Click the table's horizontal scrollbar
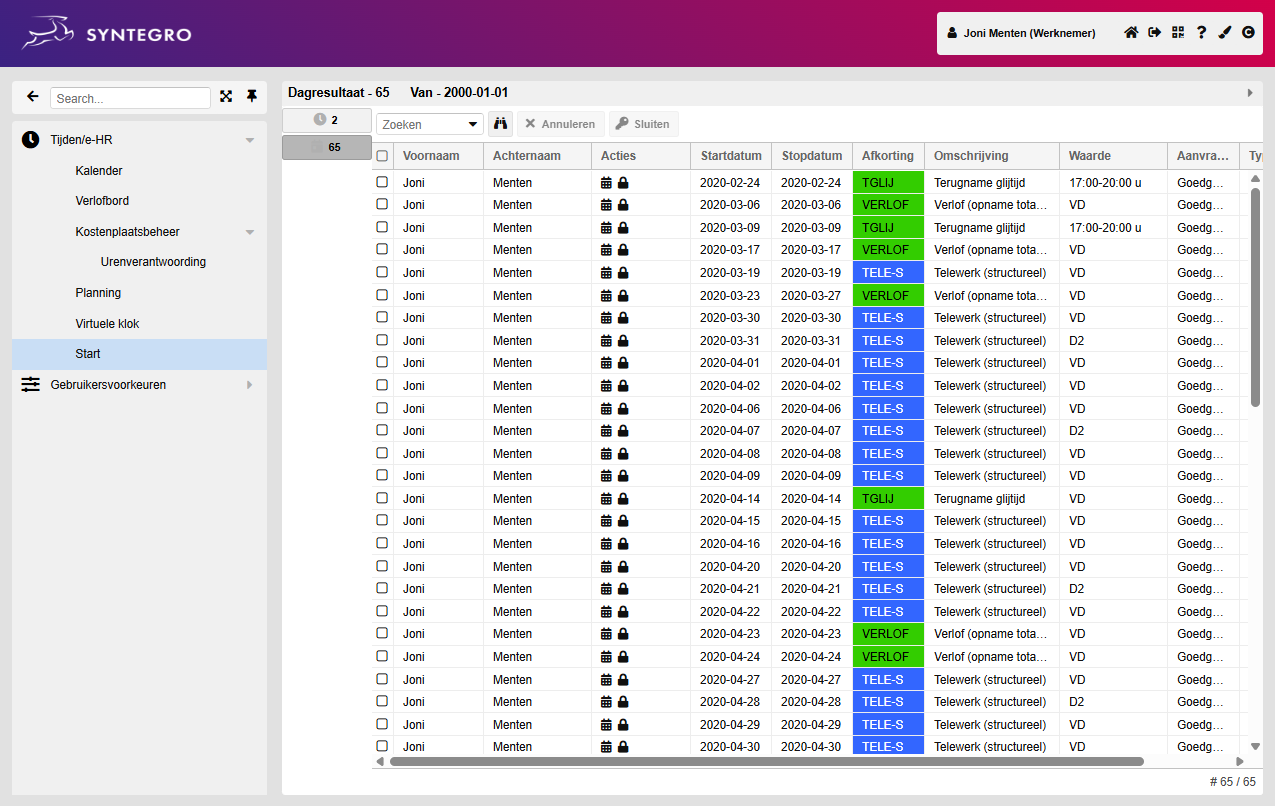Image resolution: width=1275 pixels, height=806 pixels. (x=766, y=761)
